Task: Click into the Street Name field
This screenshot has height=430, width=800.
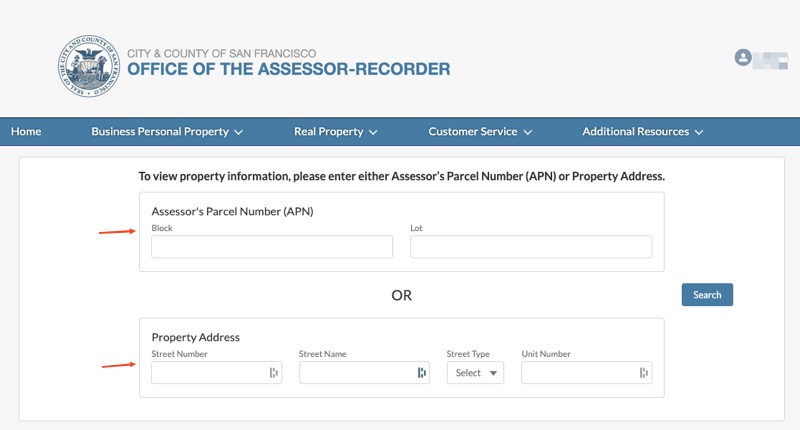Action: point(356,373)
